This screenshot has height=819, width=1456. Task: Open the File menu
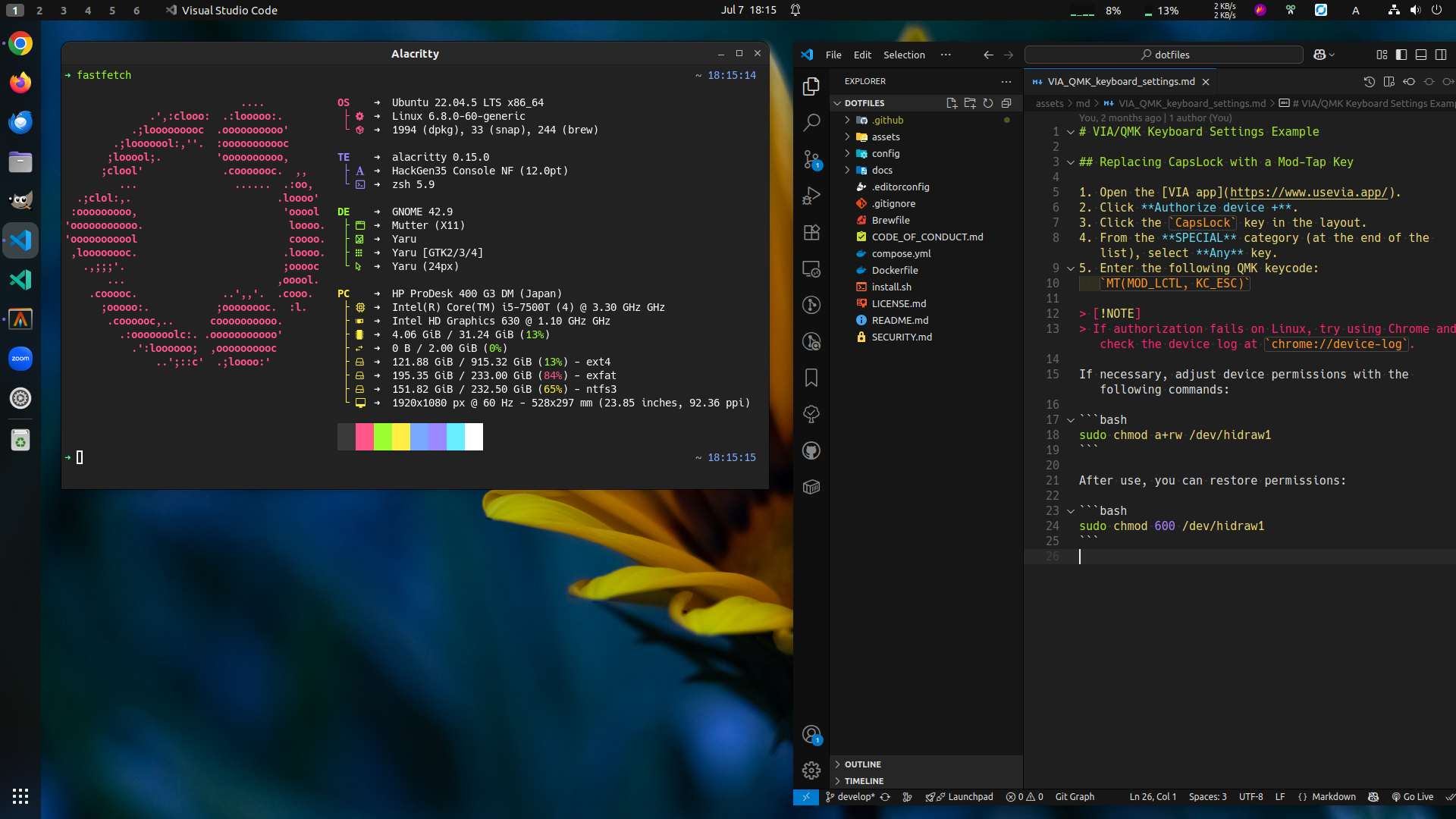833,55
